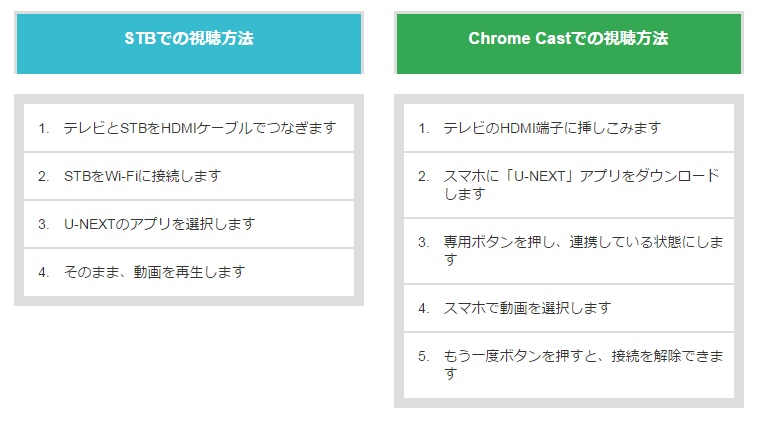Screen dimensions: 759x423
Task: Click number 1 in the STB list
Action: point(44,128)
